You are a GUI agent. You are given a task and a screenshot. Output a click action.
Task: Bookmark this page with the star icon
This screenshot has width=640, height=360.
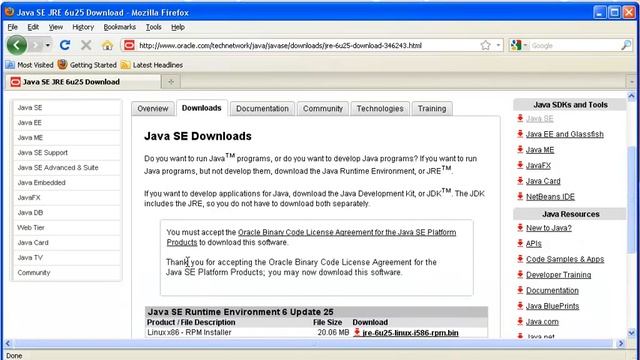485,45
